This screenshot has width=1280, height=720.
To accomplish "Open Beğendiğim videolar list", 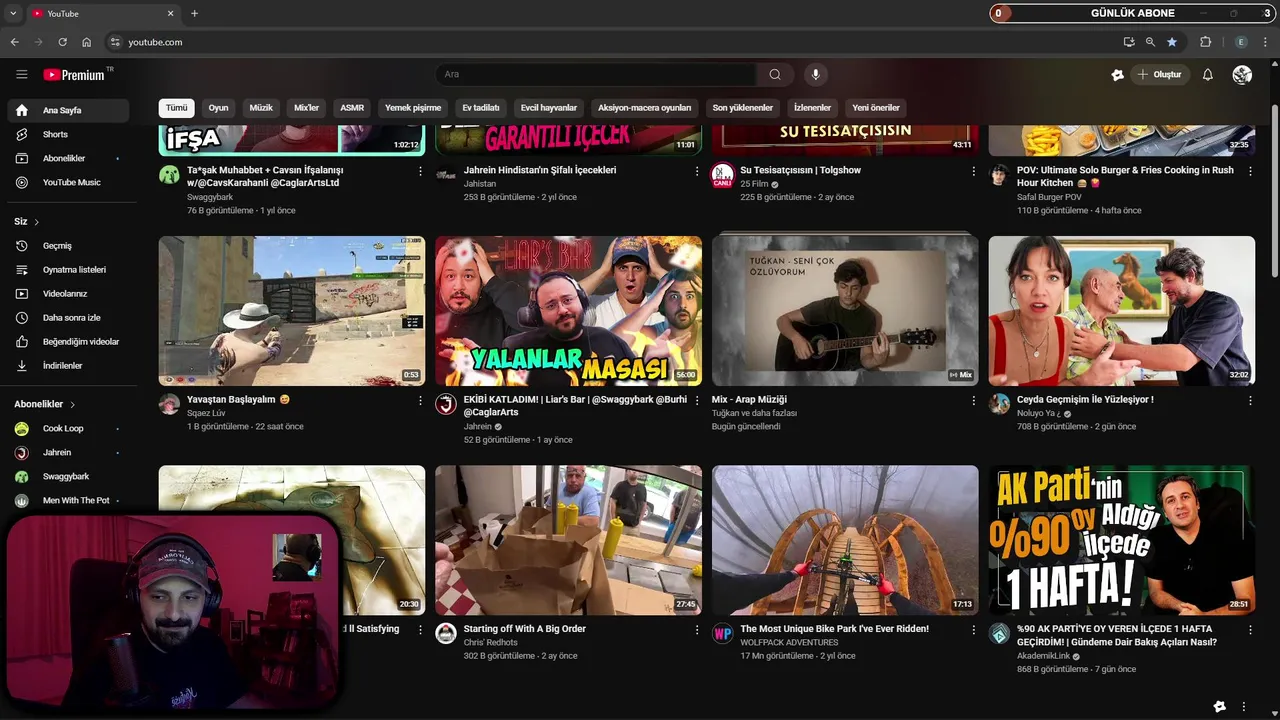I will [68, 342].
